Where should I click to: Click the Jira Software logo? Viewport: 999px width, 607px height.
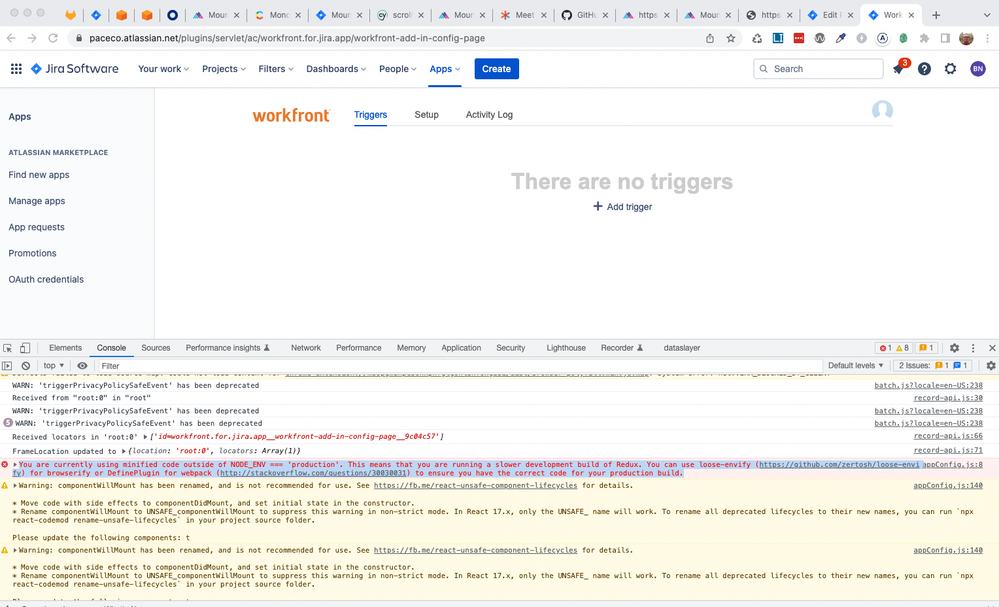pos(75,69)
